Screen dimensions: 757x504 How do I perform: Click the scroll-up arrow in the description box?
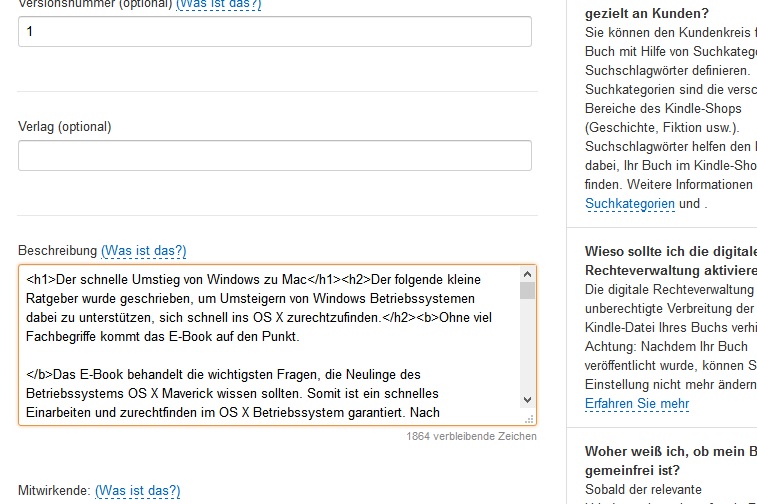[x=527, y=274]
